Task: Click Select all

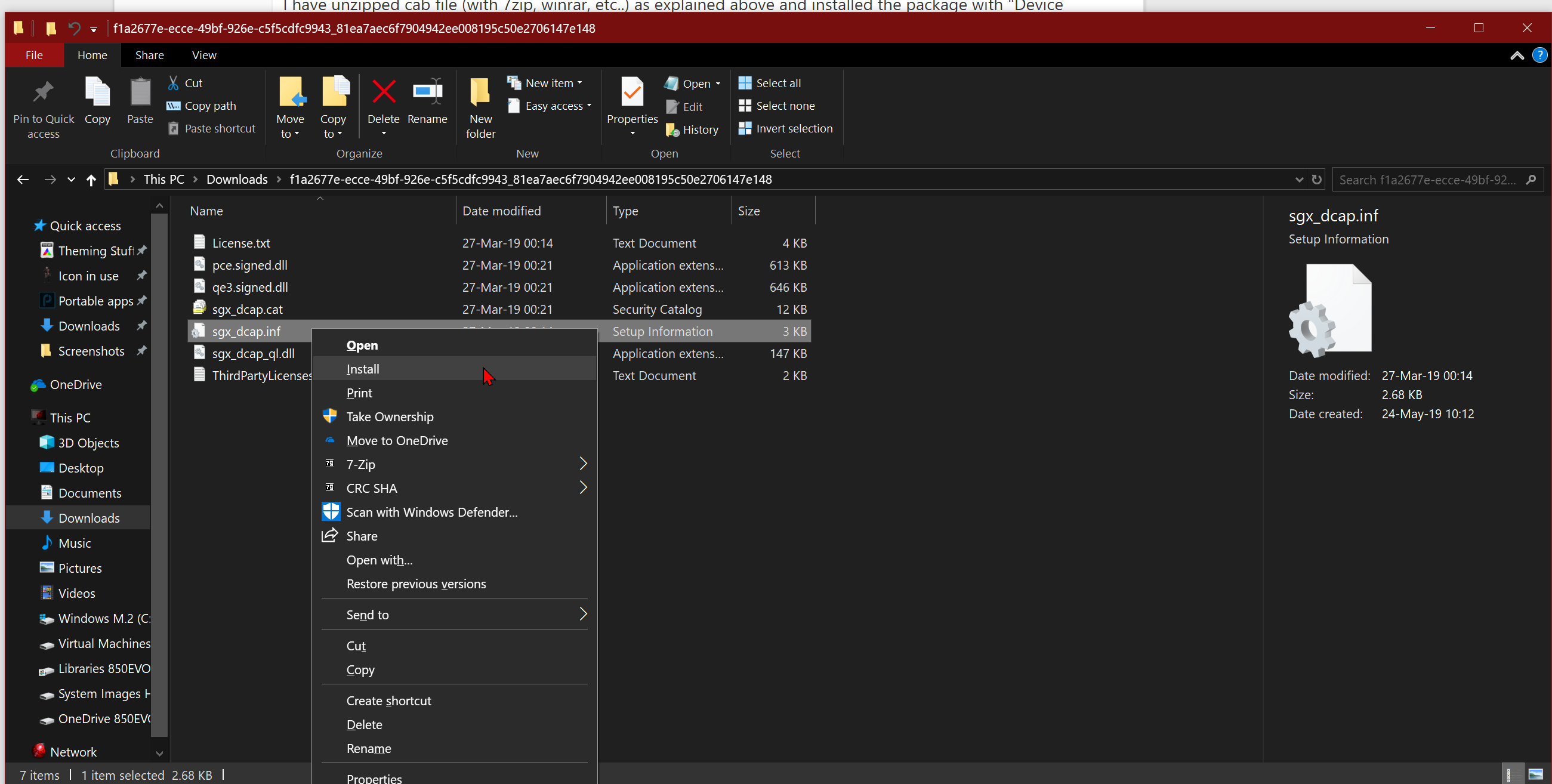Action: tap(769, 82)
